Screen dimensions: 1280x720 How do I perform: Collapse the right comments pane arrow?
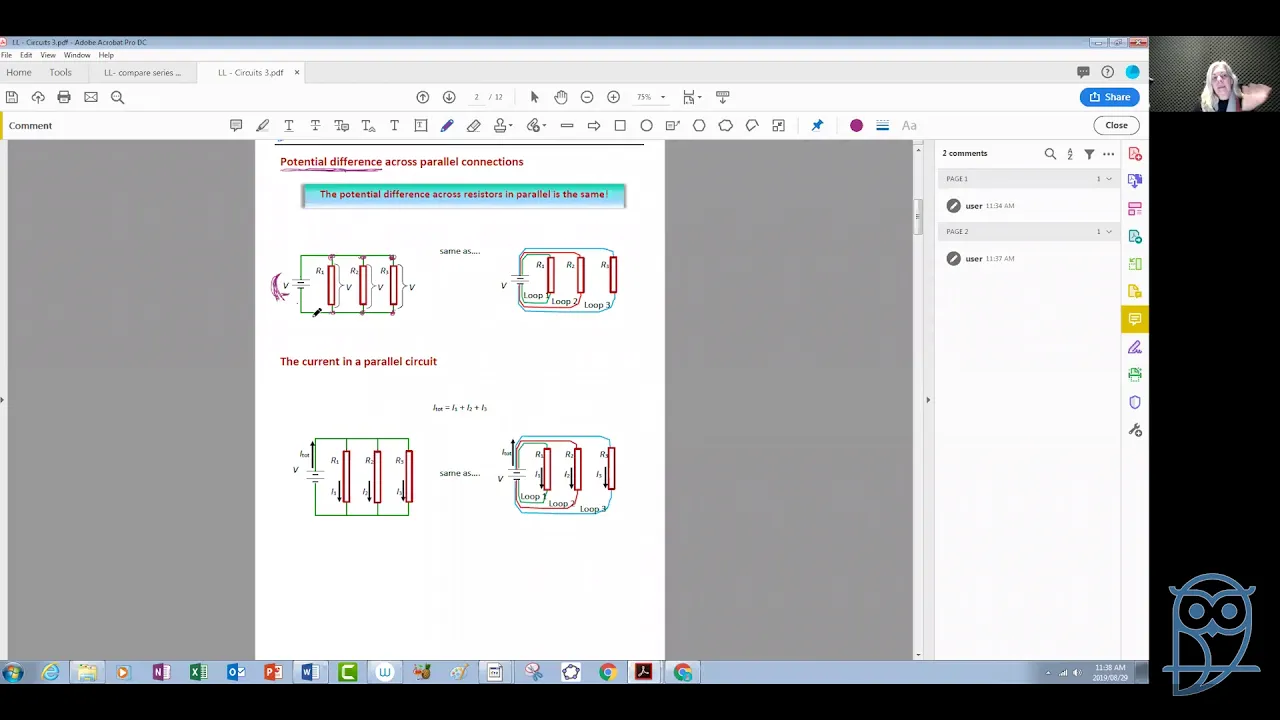[927, 400]
